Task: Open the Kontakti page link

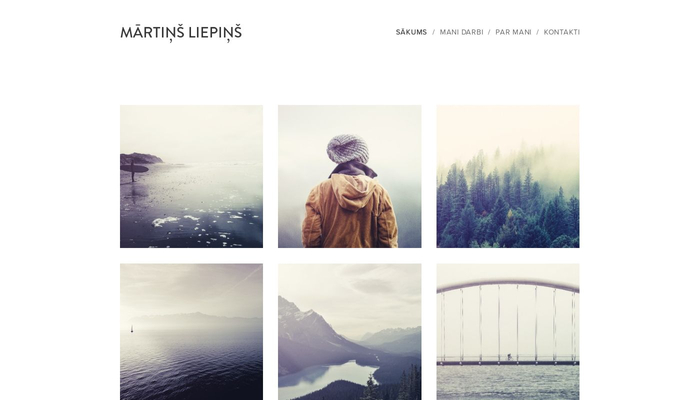Action: [x=562, y=32]
